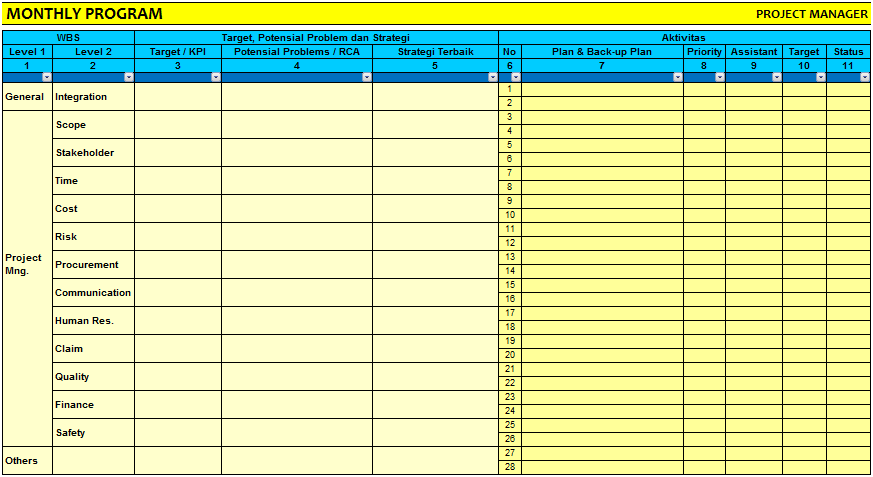The image size is (873, 477).
Task: Open the Level 1 column filter dropdown
Action: click(x=46, y=77)
